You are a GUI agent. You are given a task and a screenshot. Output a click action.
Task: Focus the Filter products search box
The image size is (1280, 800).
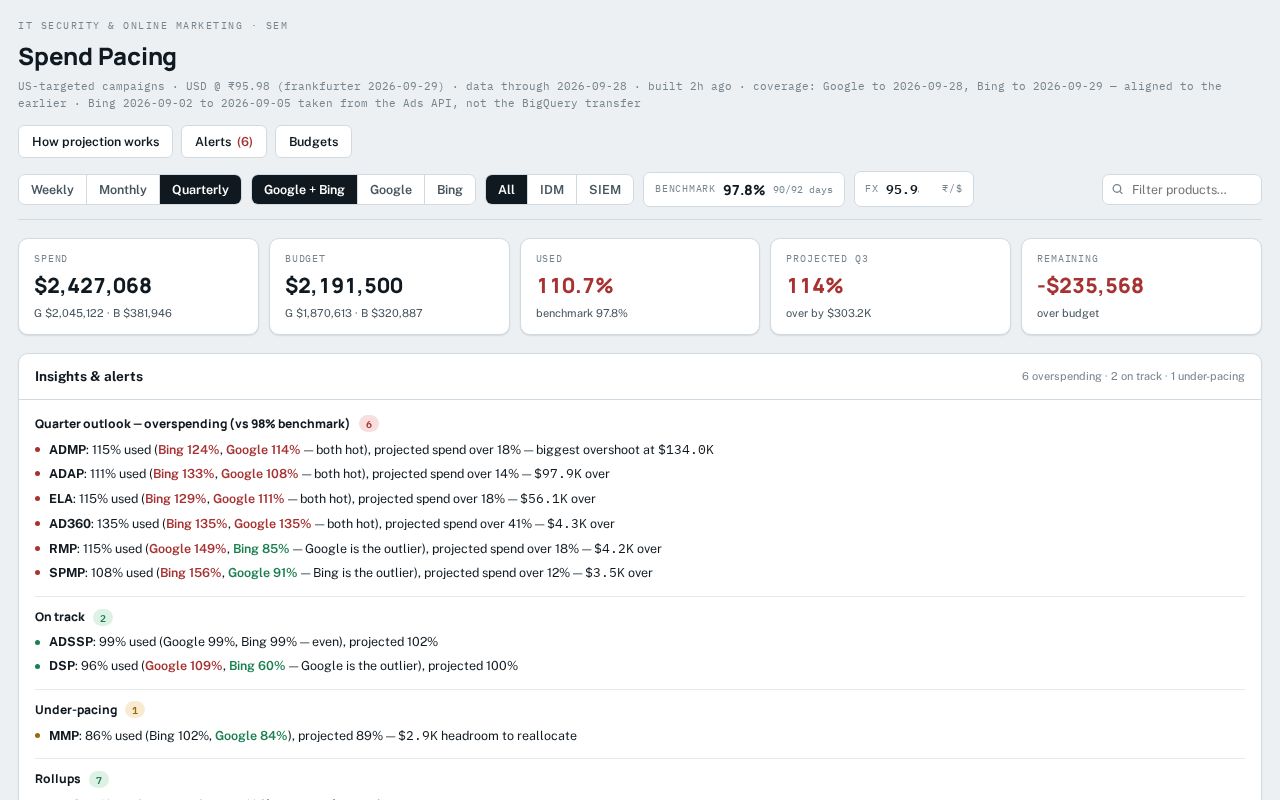pyautogui.click(x=1182, y=189)
